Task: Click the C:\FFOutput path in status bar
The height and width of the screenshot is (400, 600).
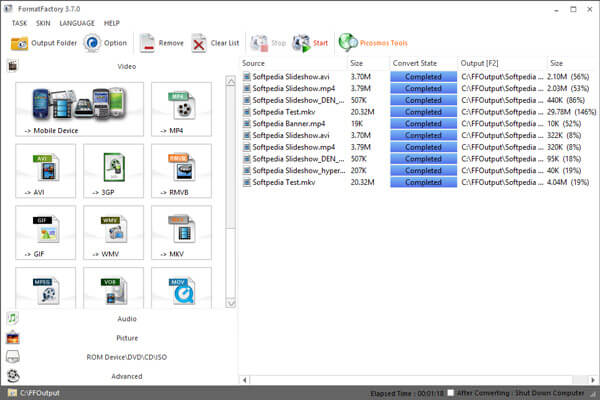Action: click(39, 393)
